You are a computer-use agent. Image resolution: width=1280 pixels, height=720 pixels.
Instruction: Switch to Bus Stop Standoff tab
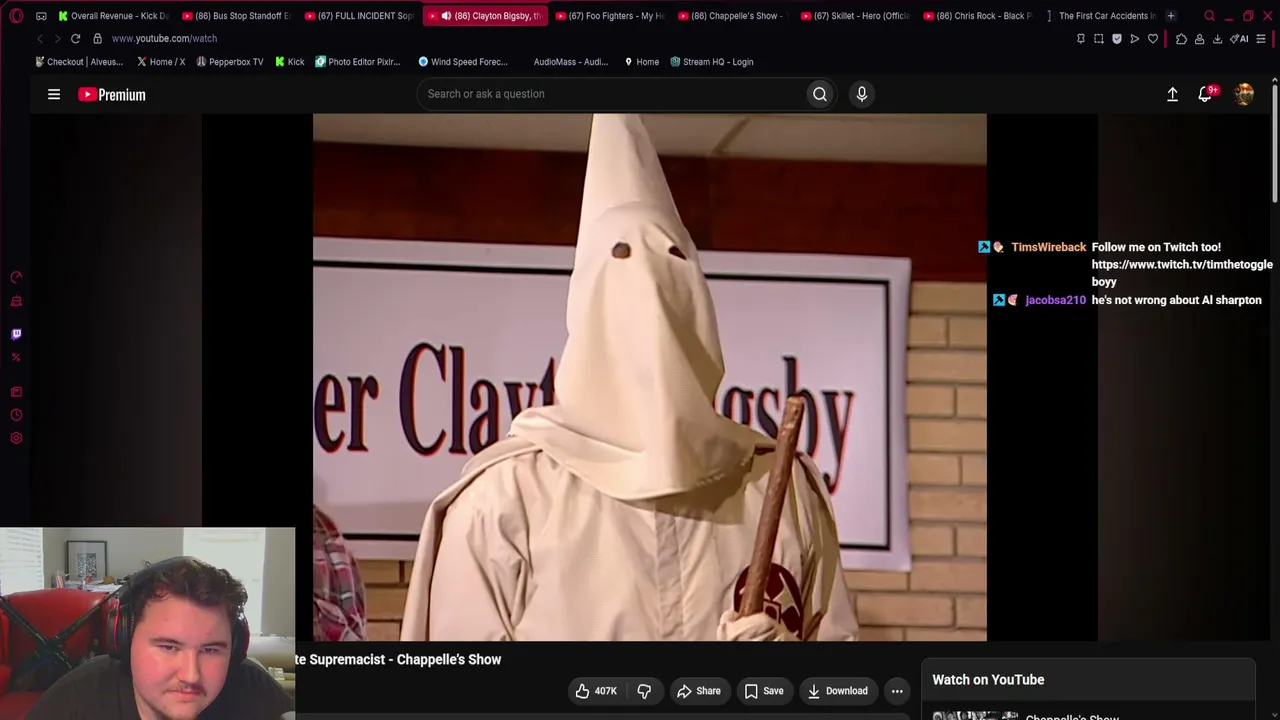237,16
